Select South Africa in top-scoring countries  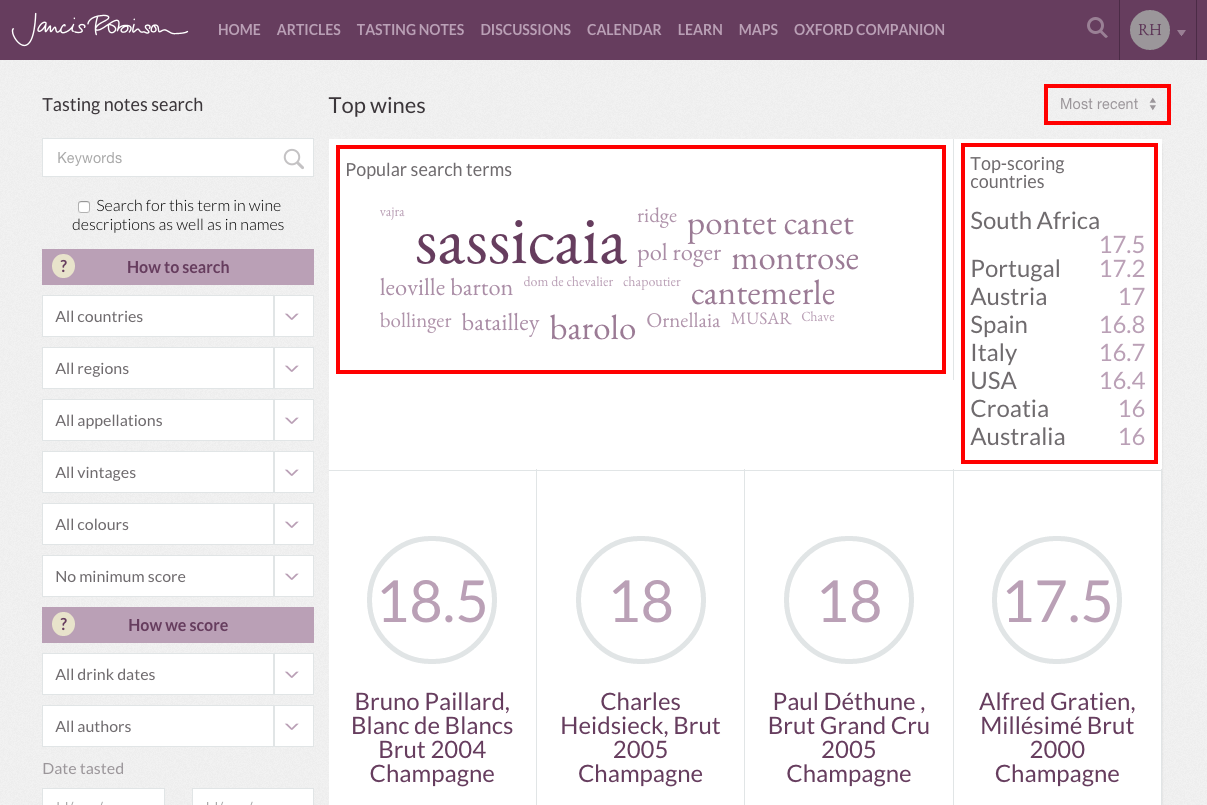coord(1034,221)
